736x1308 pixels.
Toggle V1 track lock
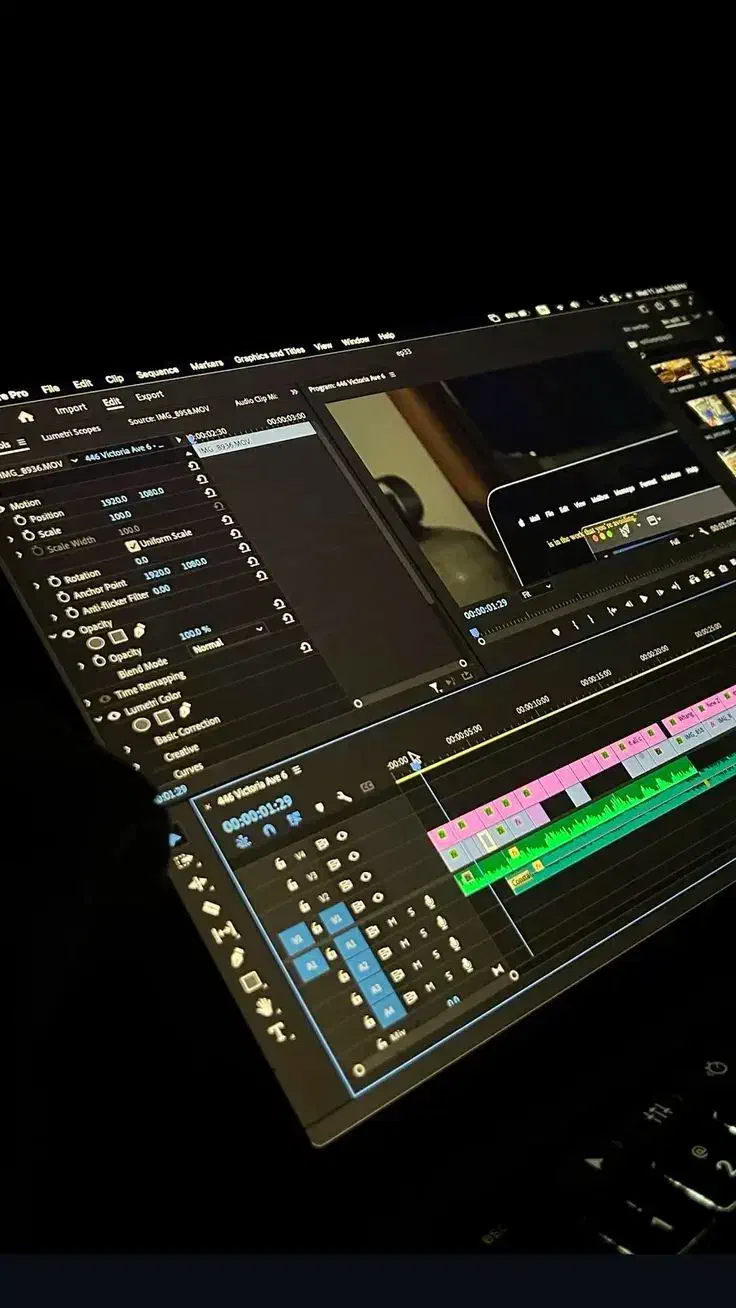click(316, 928)
